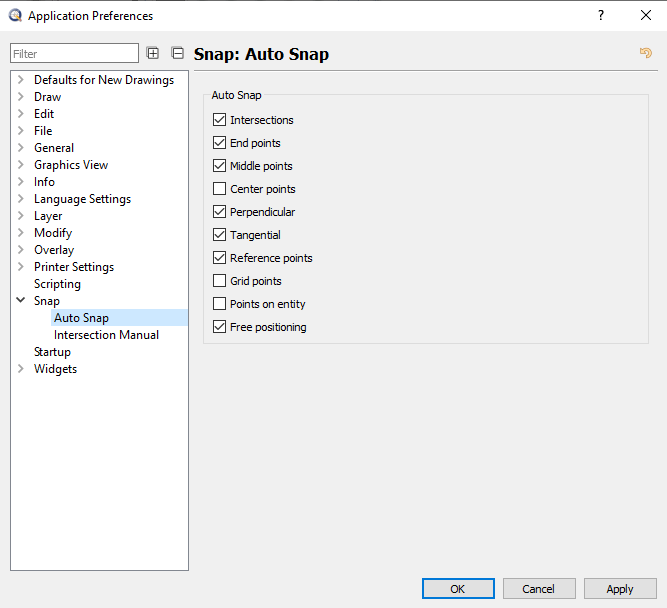The height and width of the screenshot is (608, 667).
Task: Select Defaults for New Drawings label
Action: point(104,80)
